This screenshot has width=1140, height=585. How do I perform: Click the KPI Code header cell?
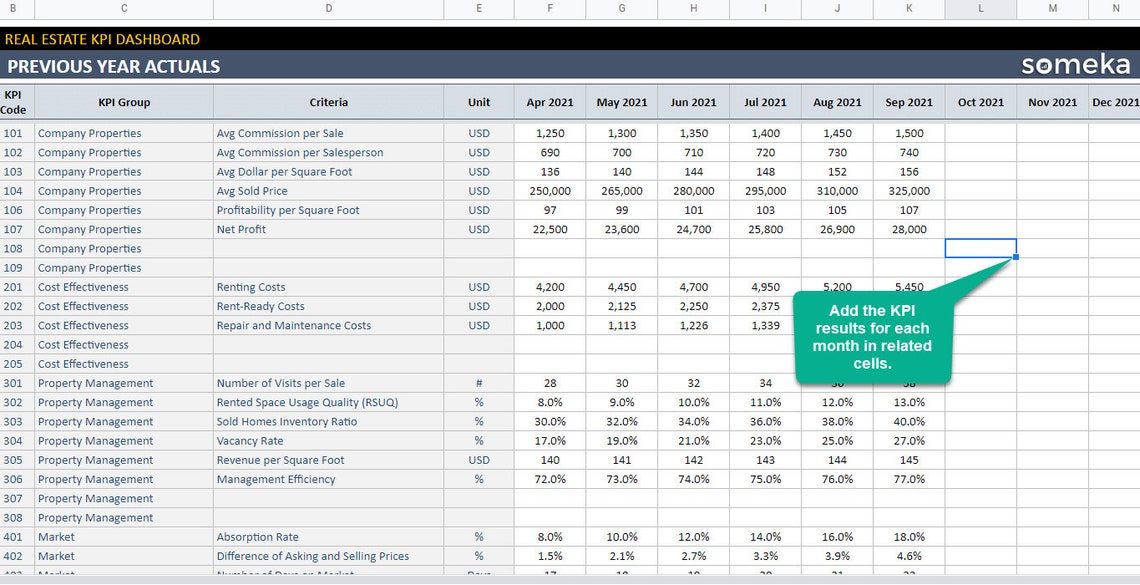(14, 101)
